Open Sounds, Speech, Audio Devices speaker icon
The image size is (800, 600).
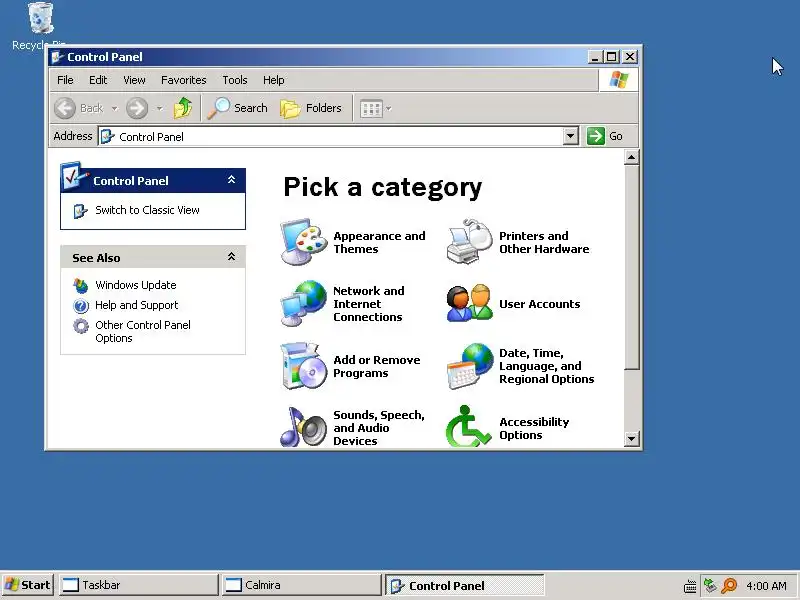(x=304, y=427)
